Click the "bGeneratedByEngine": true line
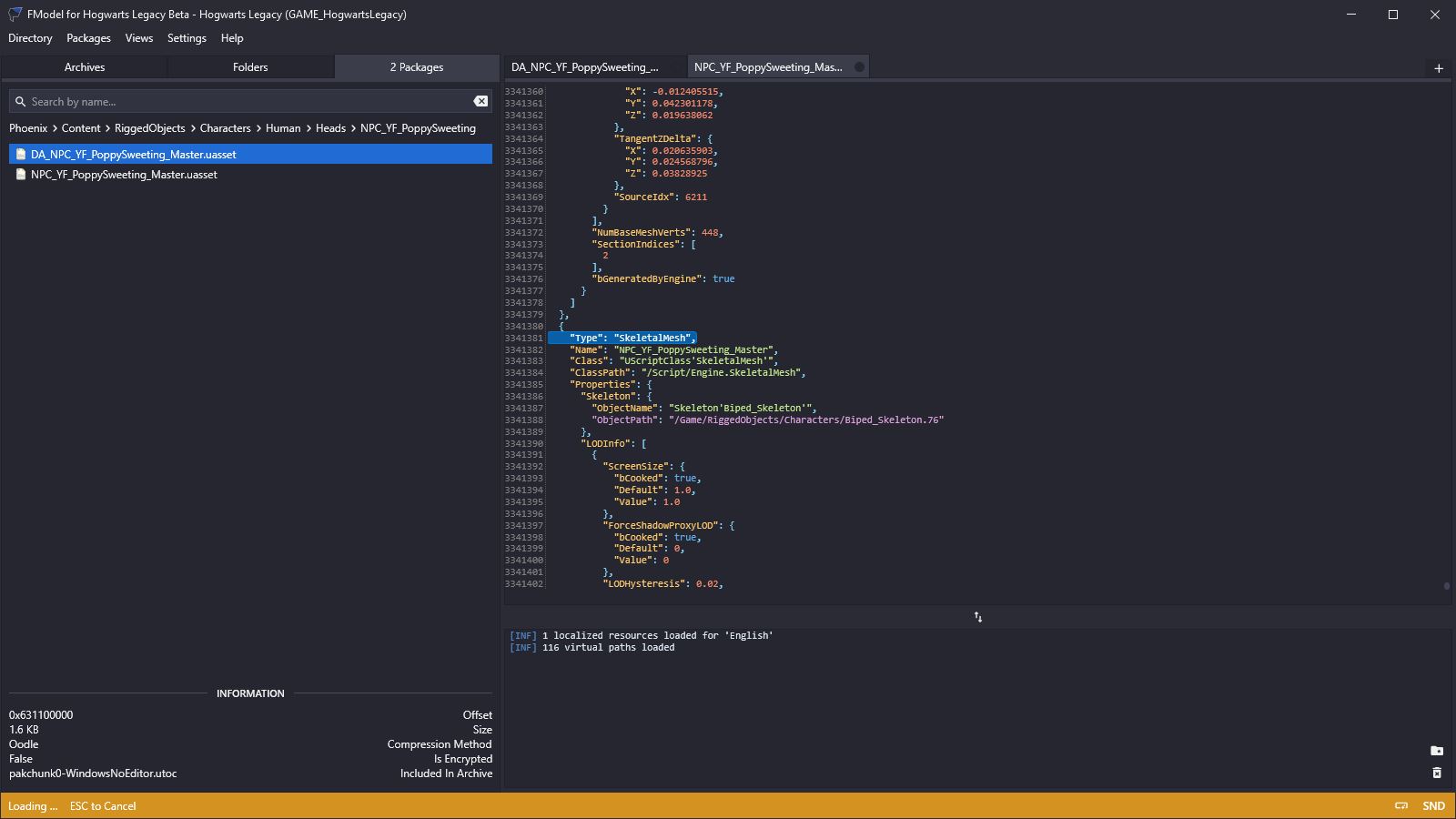Viewport: 1456px width, 819px height. tap(663, 279)
